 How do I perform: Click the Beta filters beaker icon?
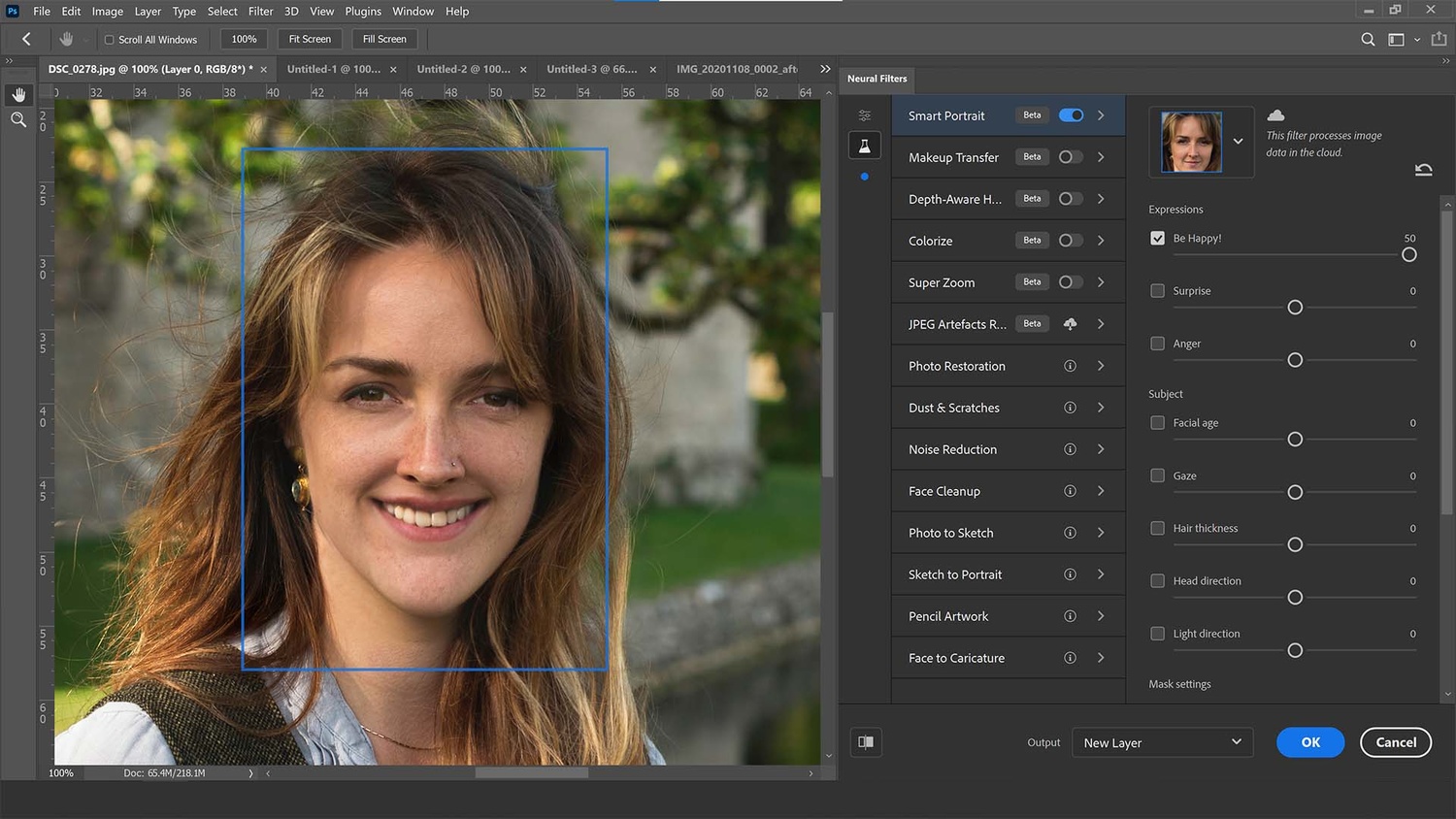tap(864, 145)
